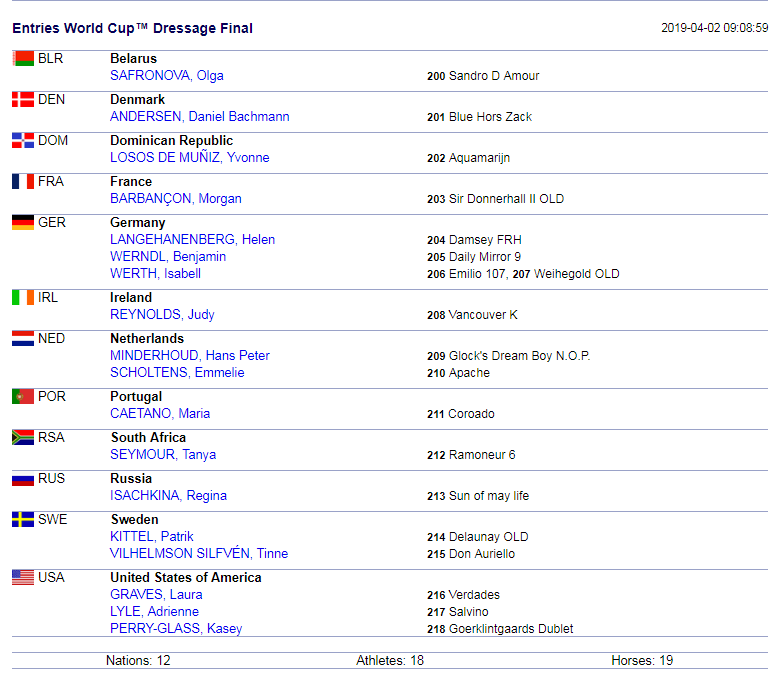Click horse 209 Glock's Dream Boy N.O.P.
This screenshot has width=781, height=676.
[x=509, y=356]
